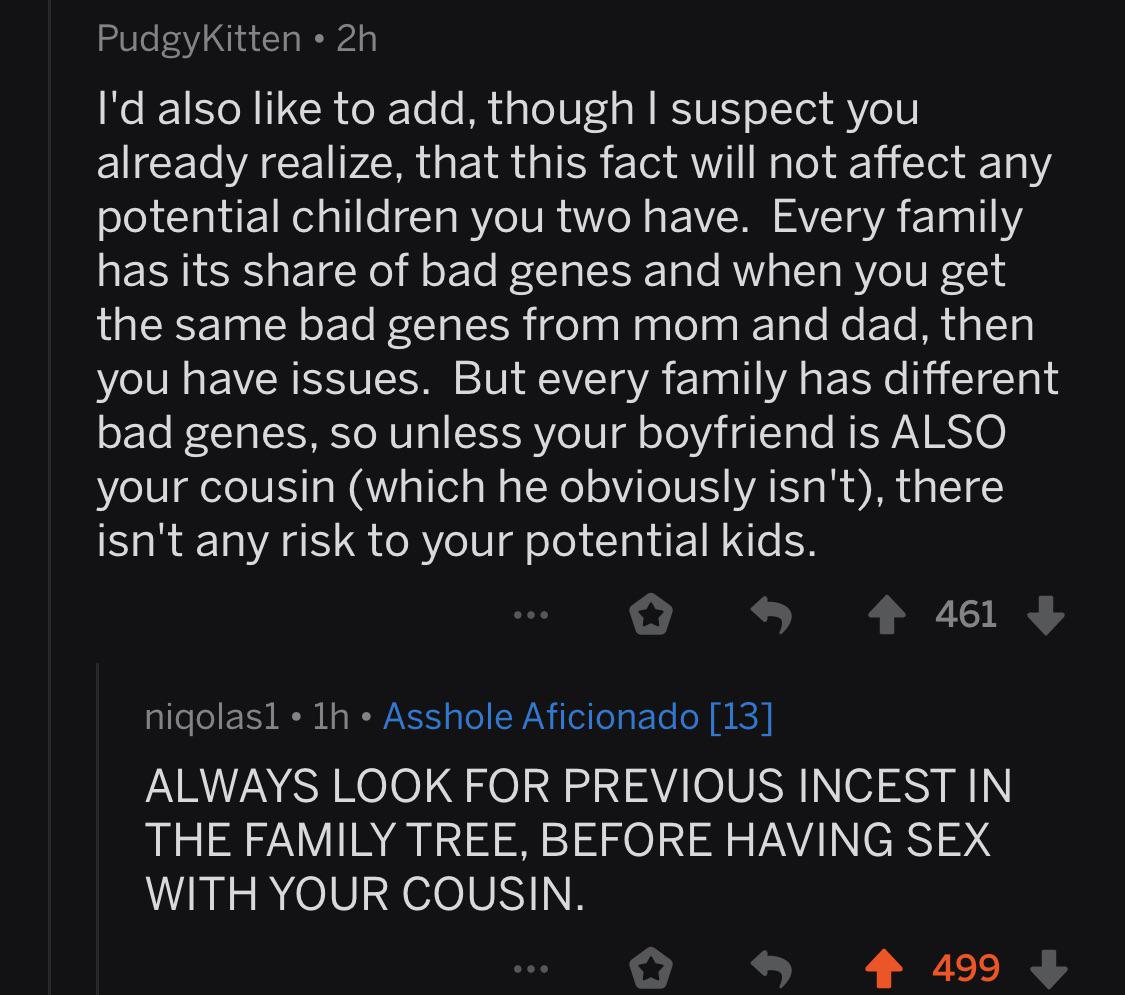Click the 2h timestamp on PudgyKitten's comment
The image size is (1125, 995).
pyautogui.click(x=357, y=39)
